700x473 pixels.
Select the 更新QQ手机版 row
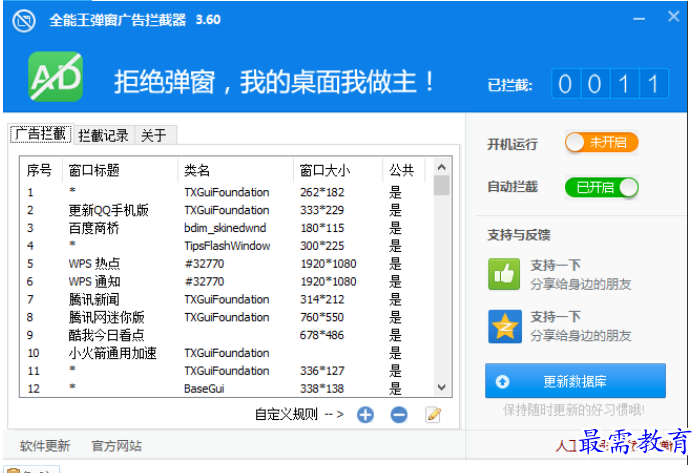[x=226, y=210]
